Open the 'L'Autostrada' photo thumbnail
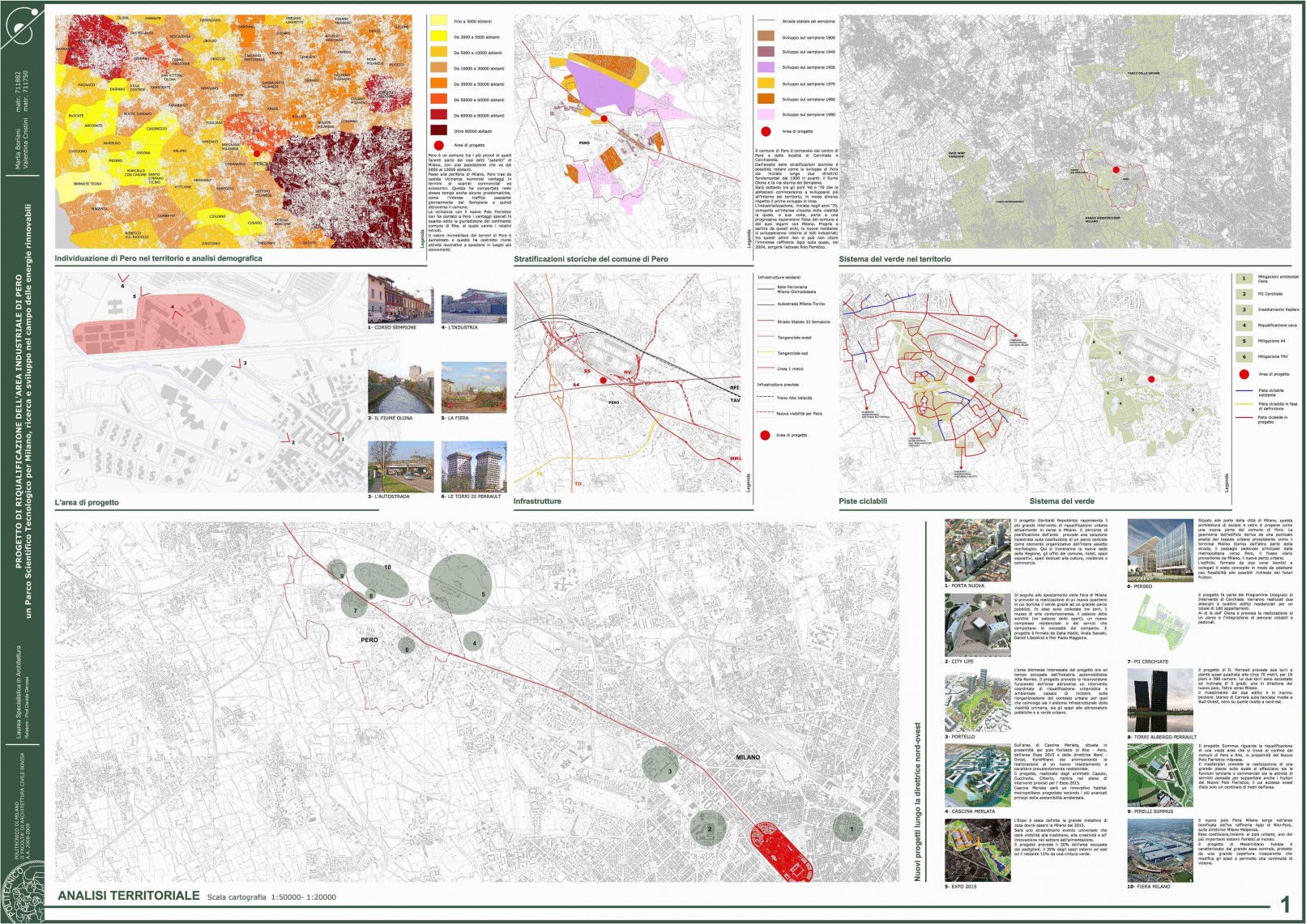1306x924 pixels. pyautogui.click(x=400, y=467)
